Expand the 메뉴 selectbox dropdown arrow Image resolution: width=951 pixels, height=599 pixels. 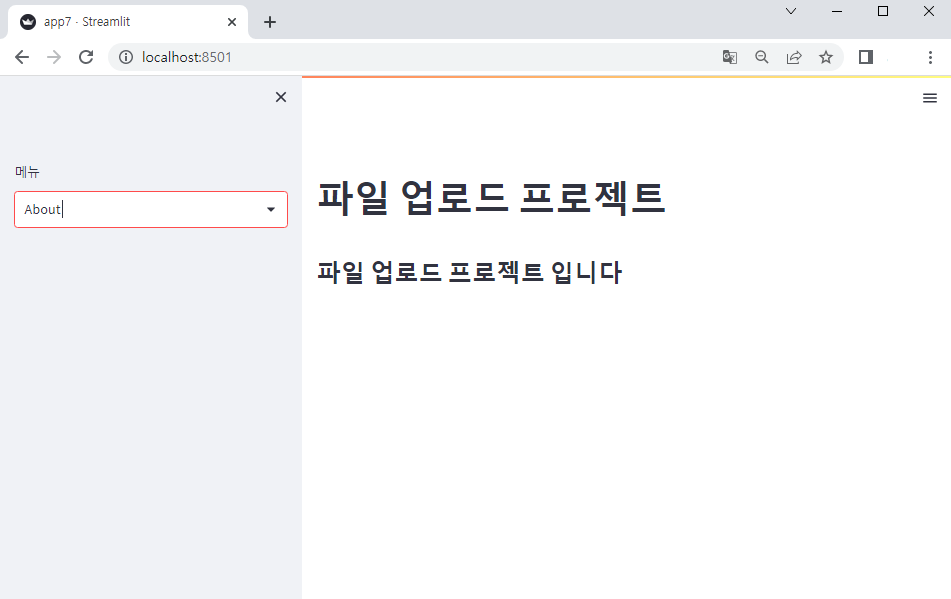271,210
